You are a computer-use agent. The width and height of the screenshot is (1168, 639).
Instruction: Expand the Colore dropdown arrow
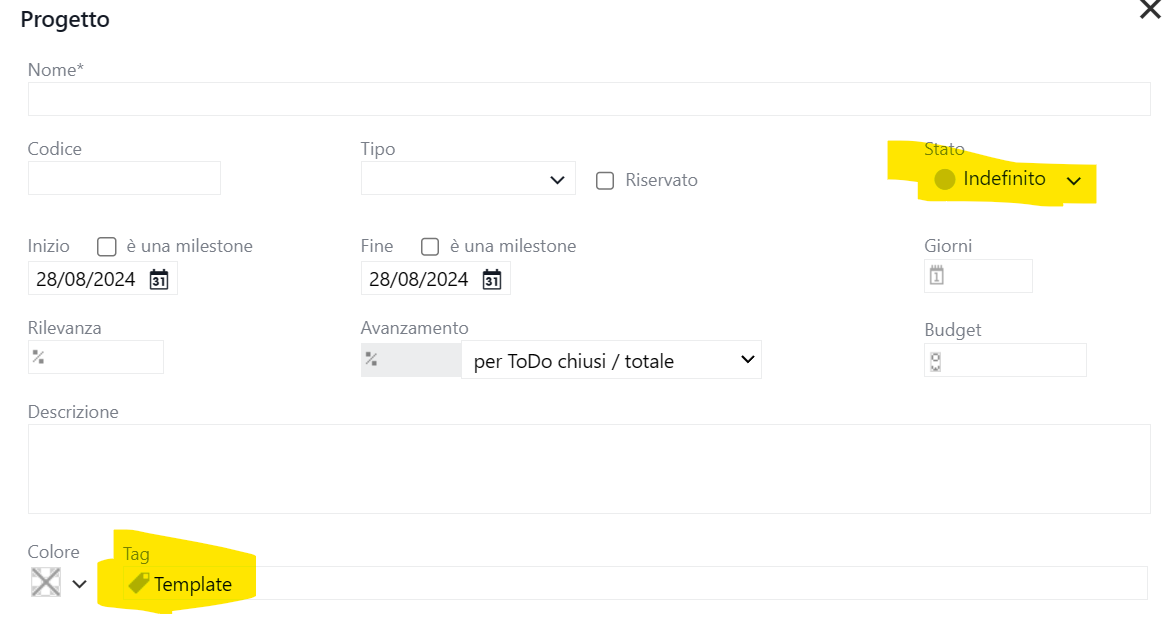(x=80, y=584)
